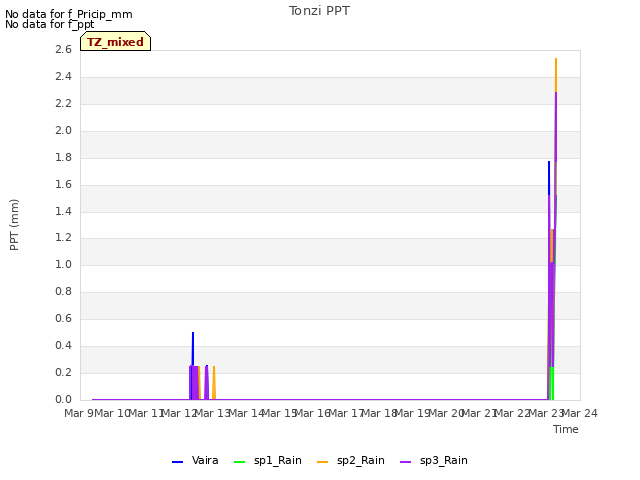640x480 pixels.
Task: Click the 2.0 y-axis tick label
Action: pos(63,130)
